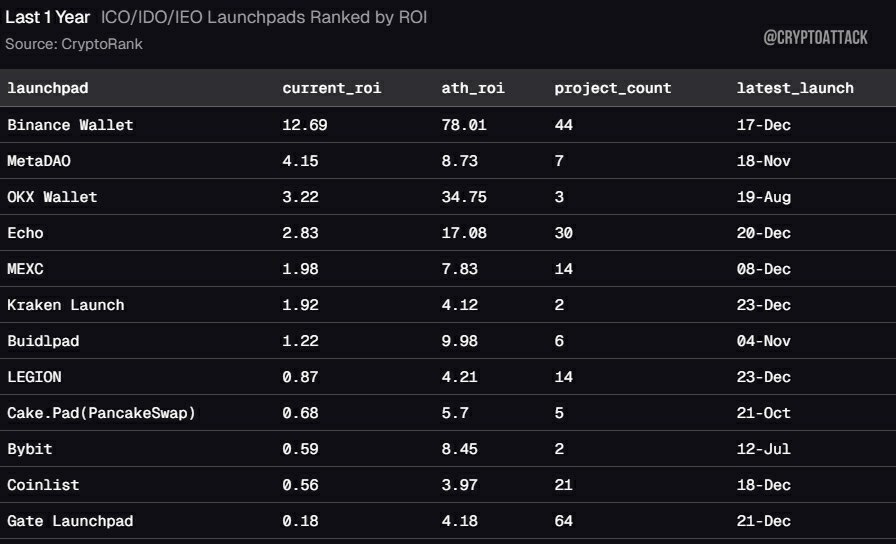Screen dimensions: 896x544
Task: Sort by the current_roi column header
Action: (x=331, y=88)
